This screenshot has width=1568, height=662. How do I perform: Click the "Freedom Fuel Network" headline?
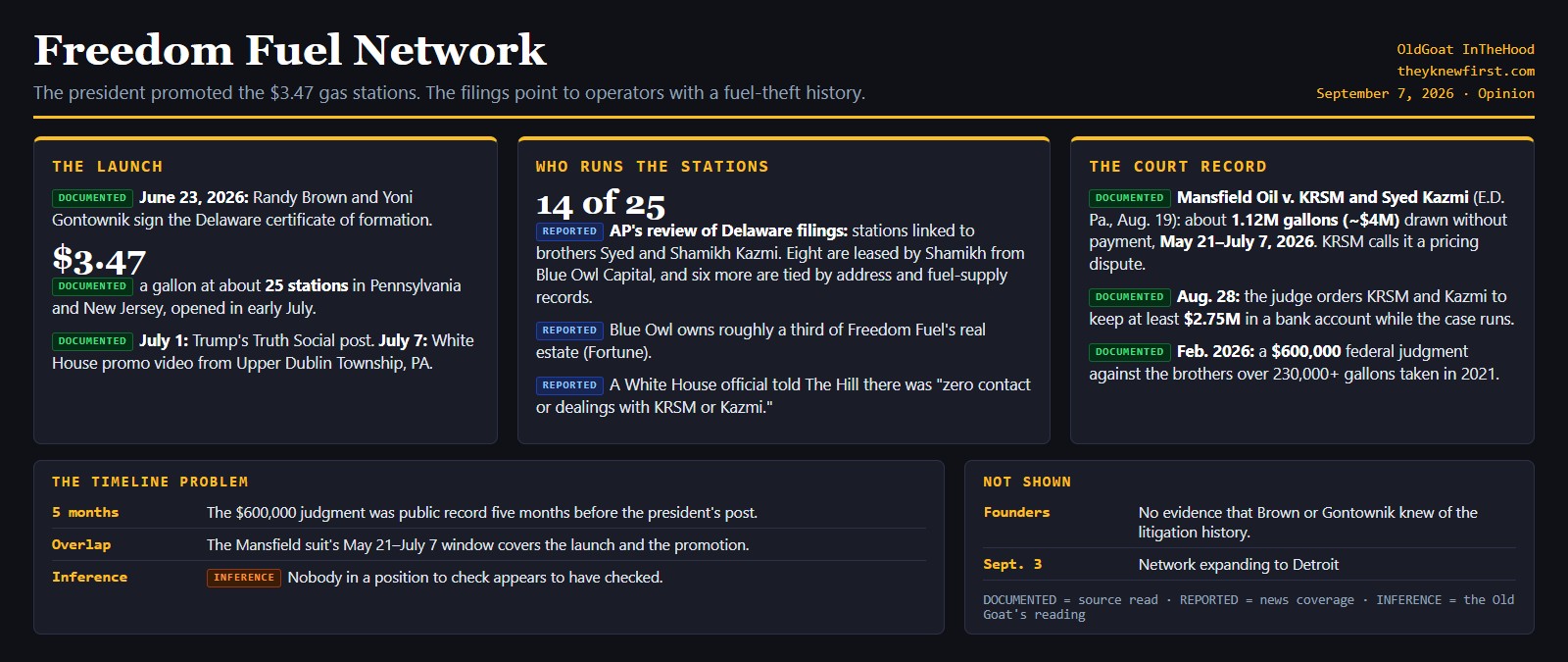pos(290,50)
